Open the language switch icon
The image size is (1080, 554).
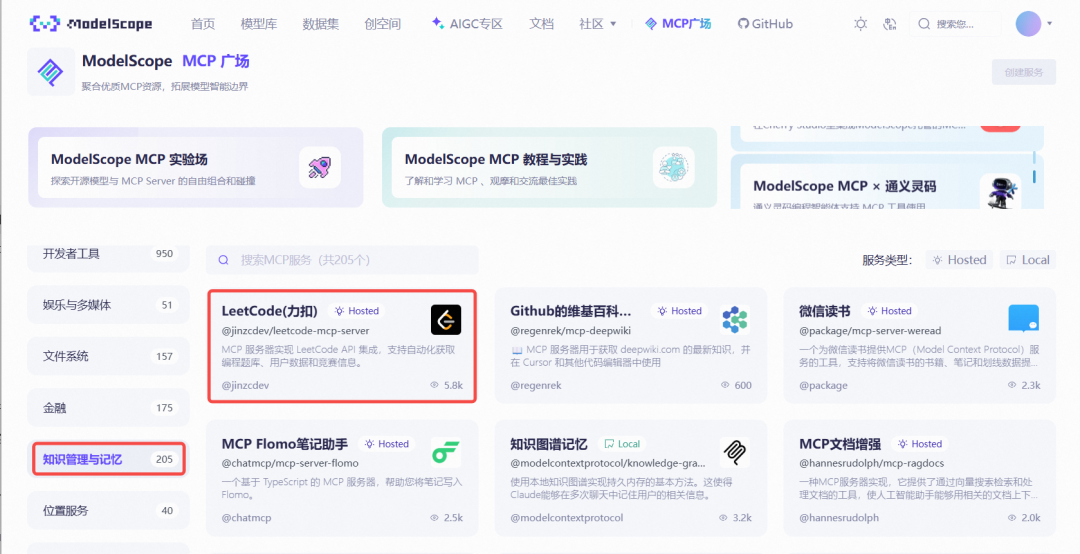click(x=890, y=24)
